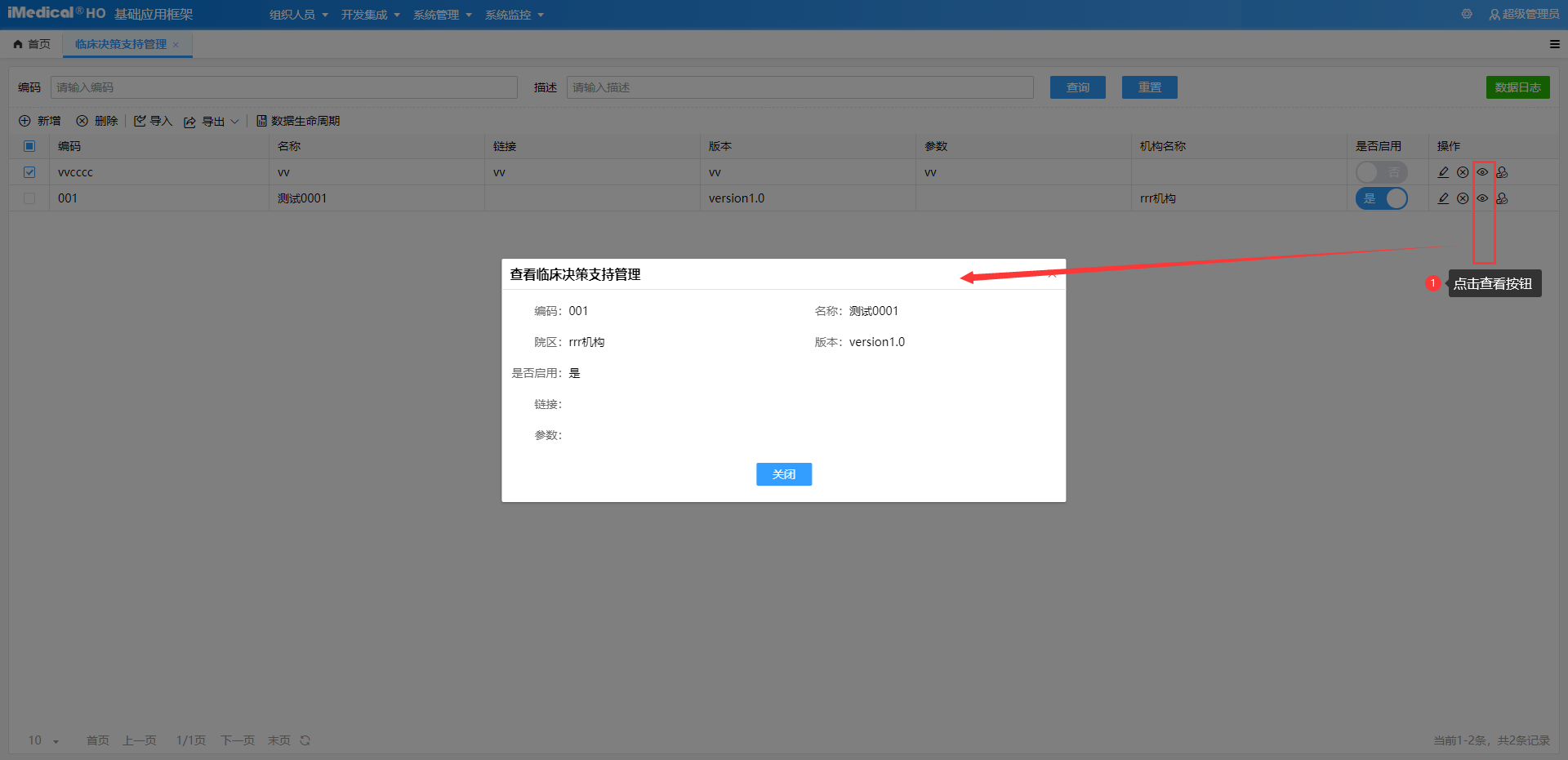Viewport: 1568px width, 760px height.
Task: Go to 上一页 previous page
Action: (140, 740)
